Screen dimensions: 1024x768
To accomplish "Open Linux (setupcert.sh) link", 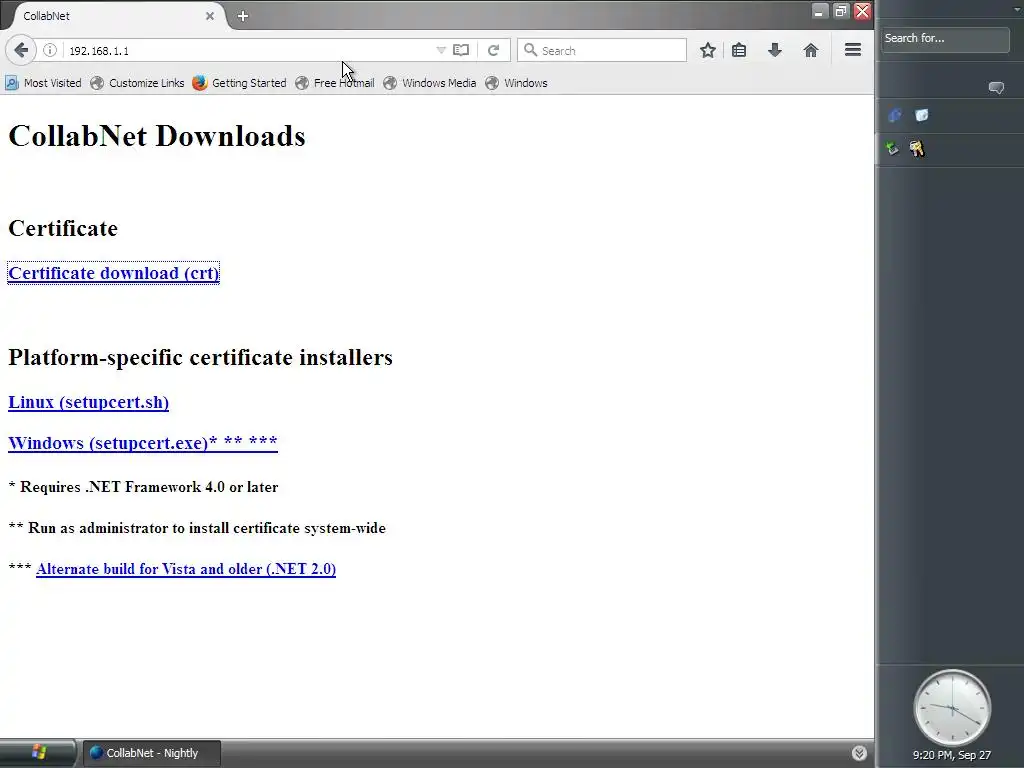I will pos(88,402).
